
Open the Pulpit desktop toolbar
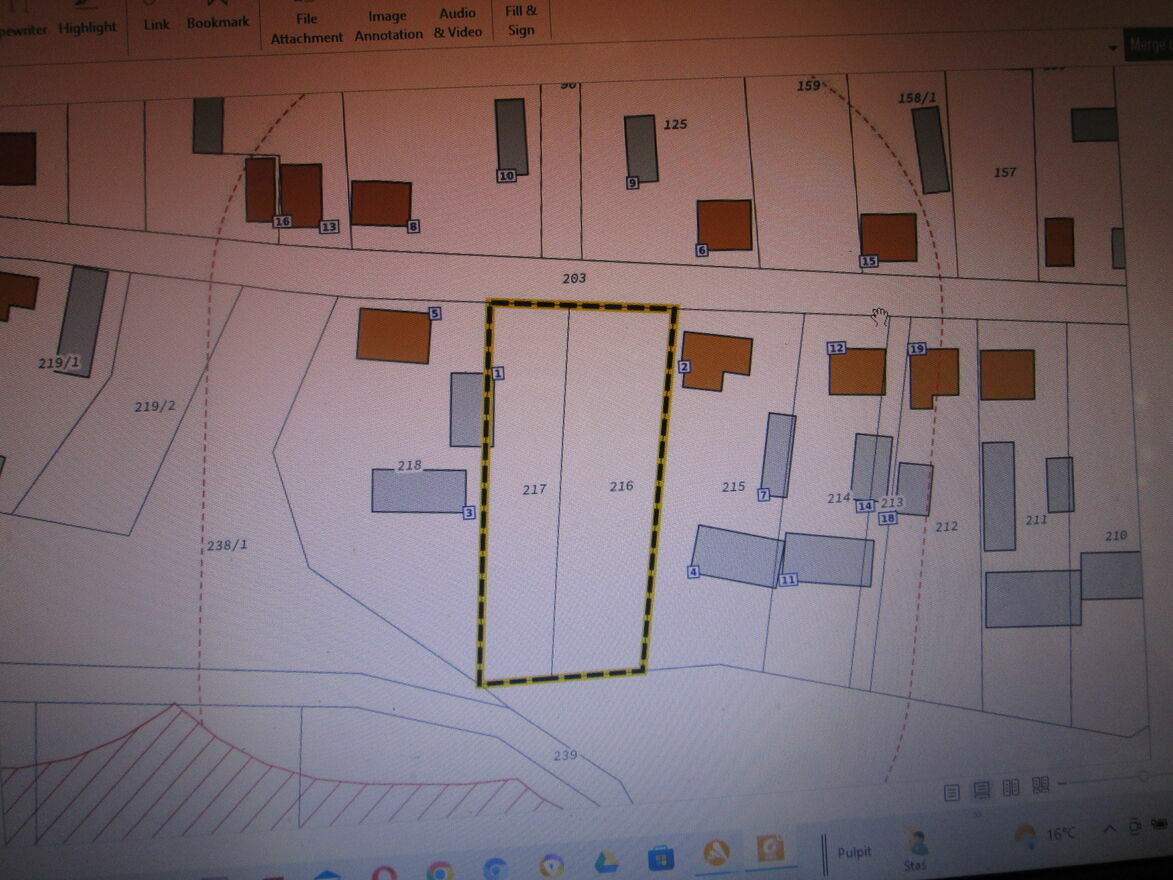(853, 852)
